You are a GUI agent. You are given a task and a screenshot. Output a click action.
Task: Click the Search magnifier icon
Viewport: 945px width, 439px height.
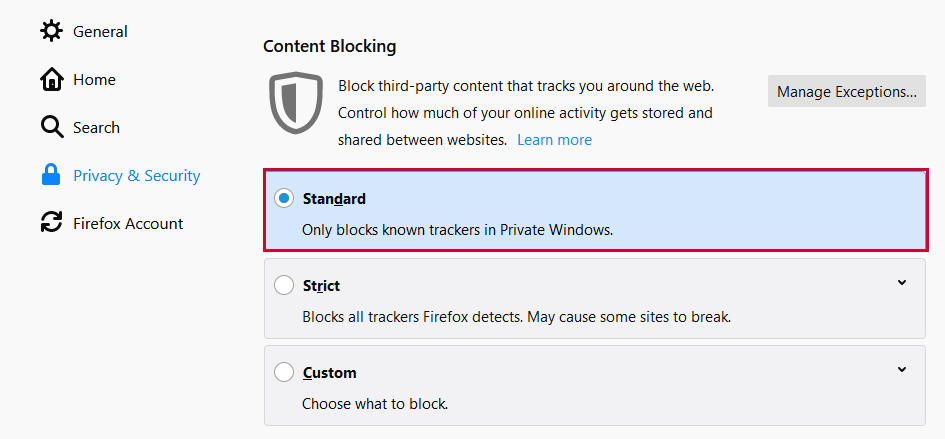51,127
